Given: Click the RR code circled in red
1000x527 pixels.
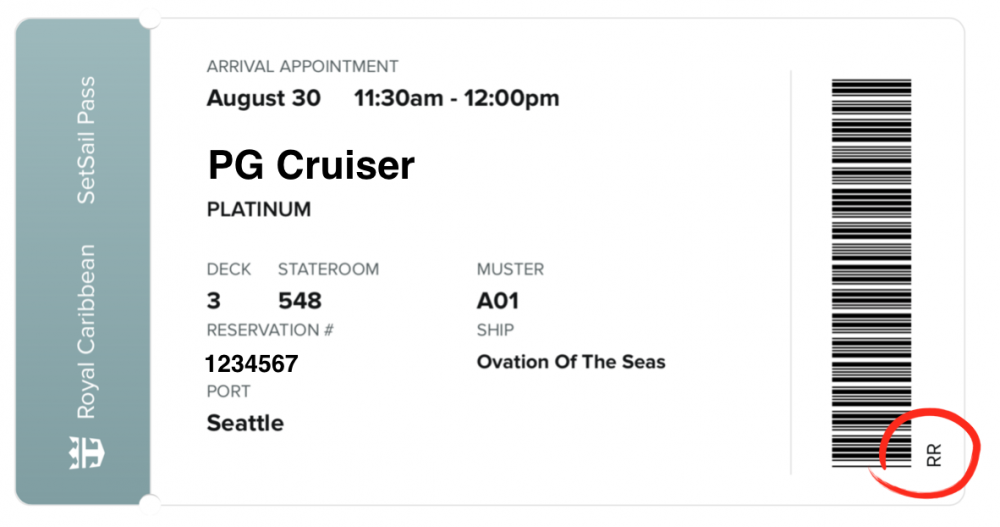Looking at the screenshot, I should pos(933,455).
